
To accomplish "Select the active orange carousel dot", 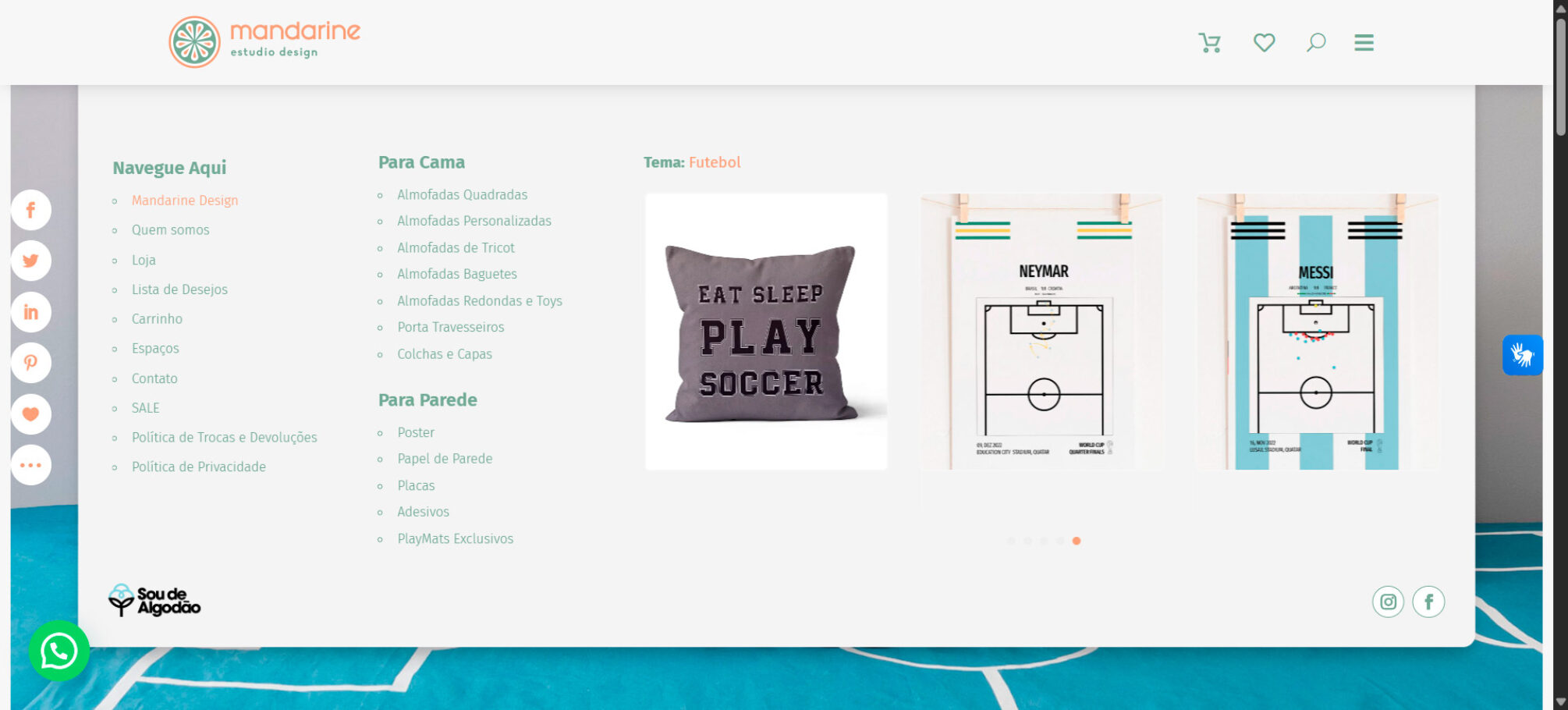I will [1077, 541].
